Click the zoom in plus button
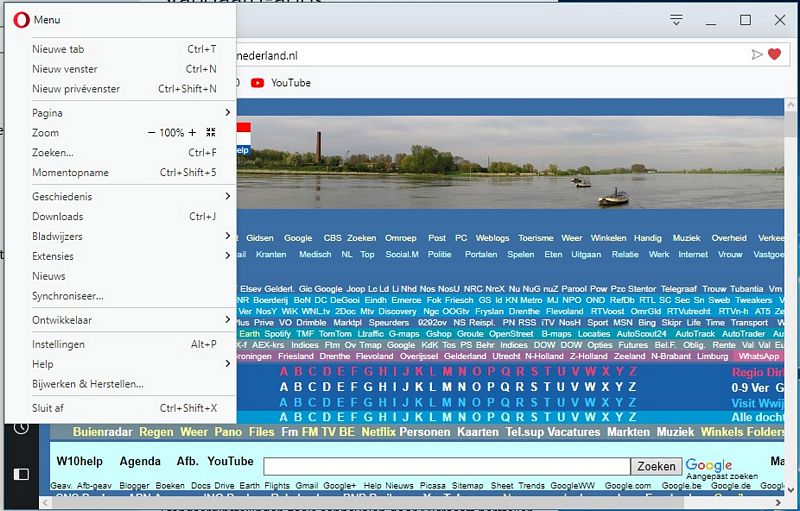Screen dimensions: 800x511 point(192,133)
